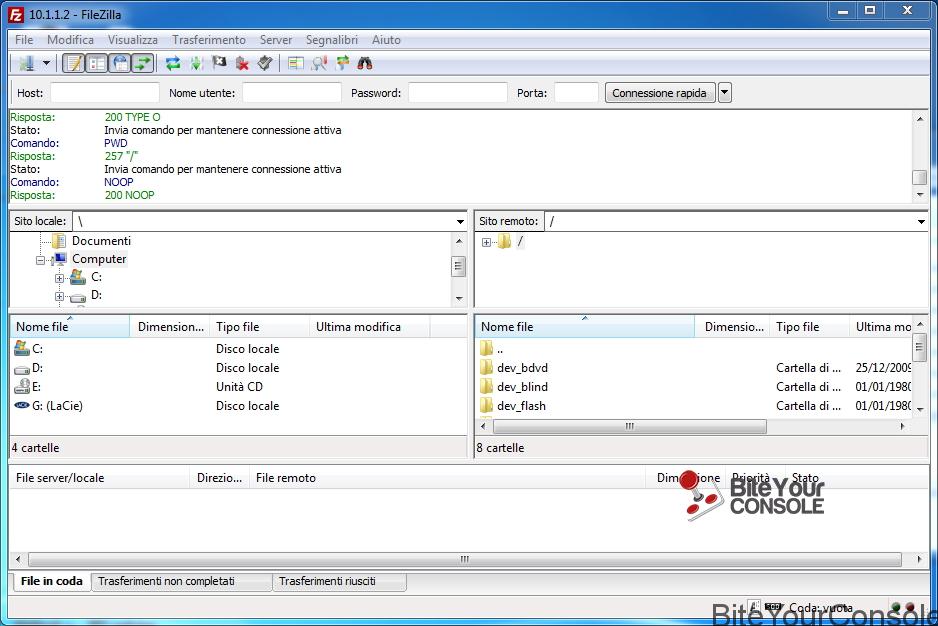Sort remote list by Tipo file

[809, 327]
